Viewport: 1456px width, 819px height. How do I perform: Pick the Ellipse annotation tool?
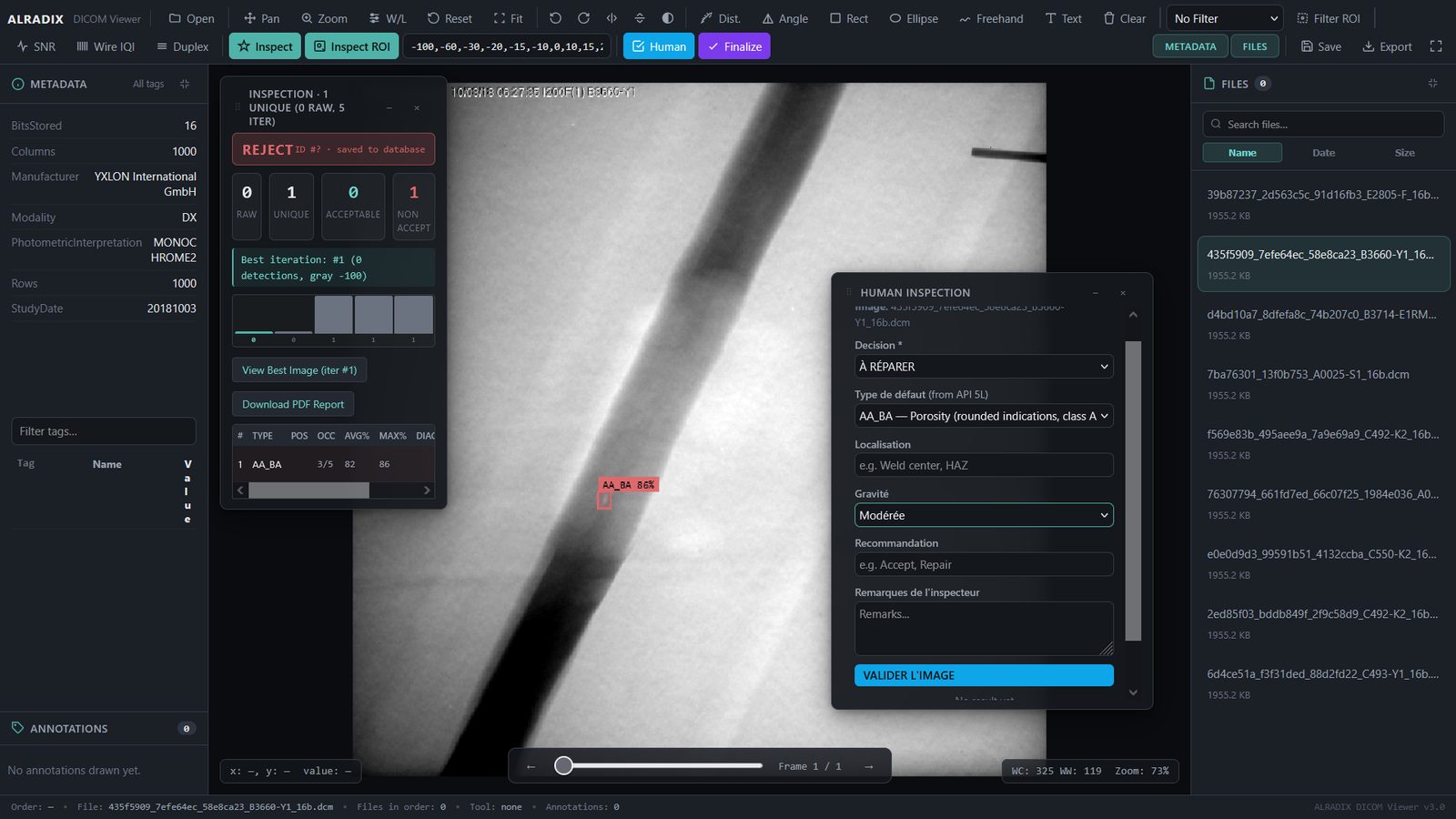914,18
